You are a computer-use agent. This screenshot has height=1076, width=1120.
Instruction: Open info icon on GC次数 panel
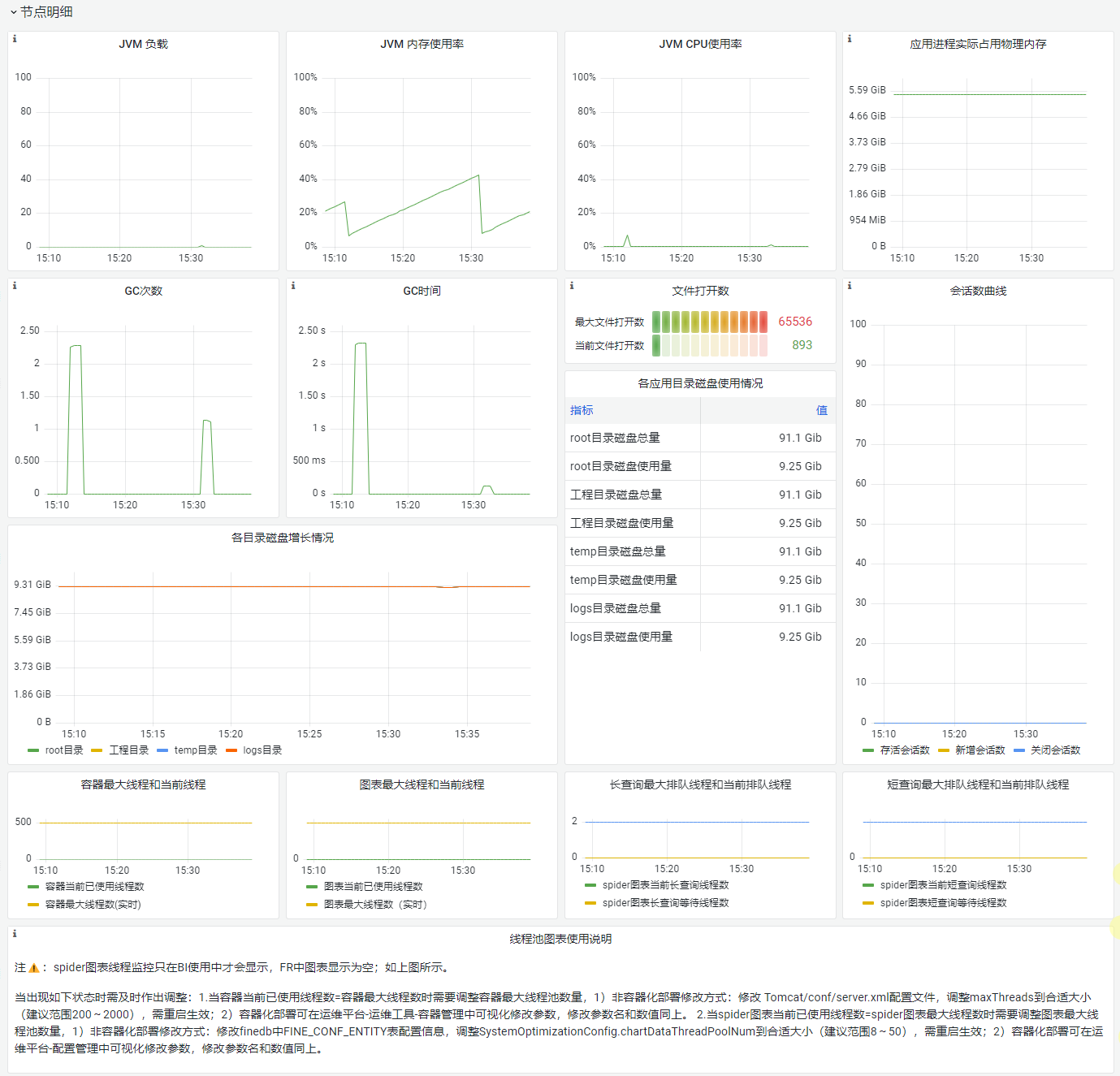[15, 286]
